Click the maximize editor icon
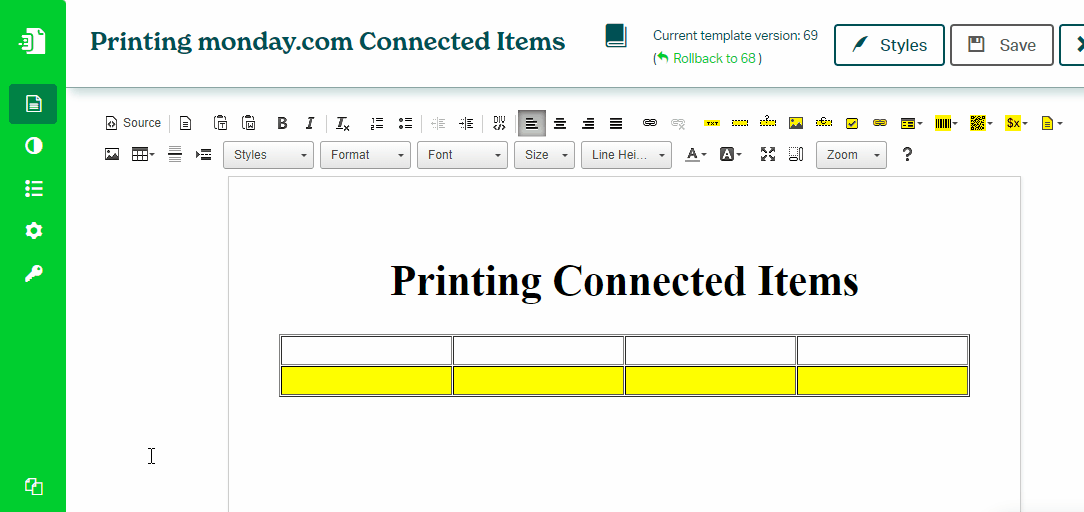Image resolution: width=1084 pixels, height=512 pixels. click(x=768, y=154)
